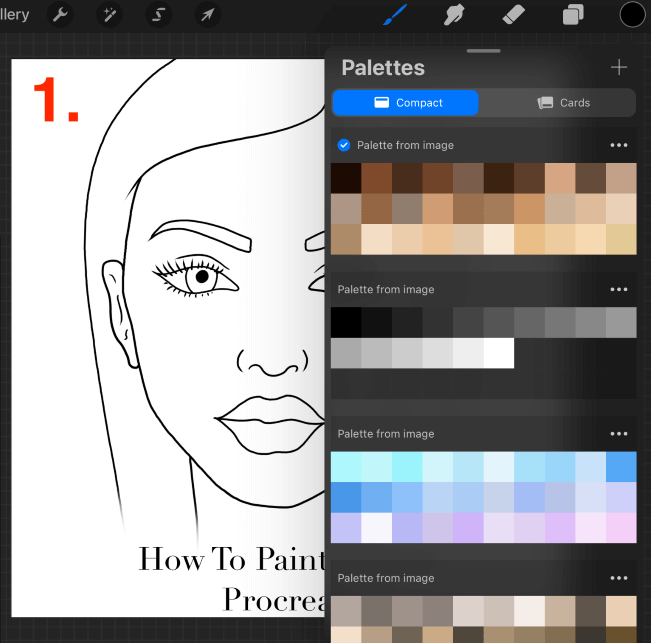Select the Smudge tool
This screenshot has height=643, width=651.
pyautogui.click(x=454, y=15)
